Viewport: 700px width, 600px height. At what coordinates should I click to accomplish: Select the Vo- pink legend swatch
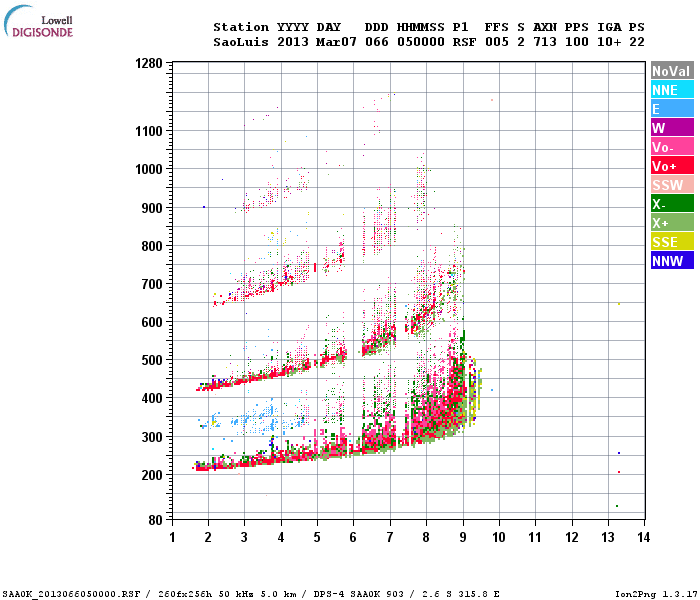pyautogui.click(x=672, y=146)
